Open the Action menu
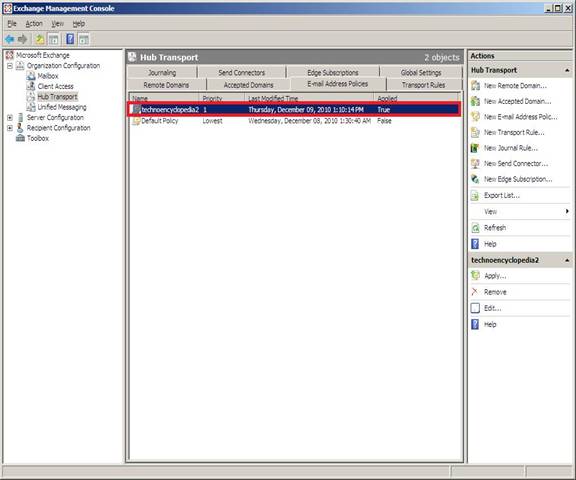 [34, 24]
